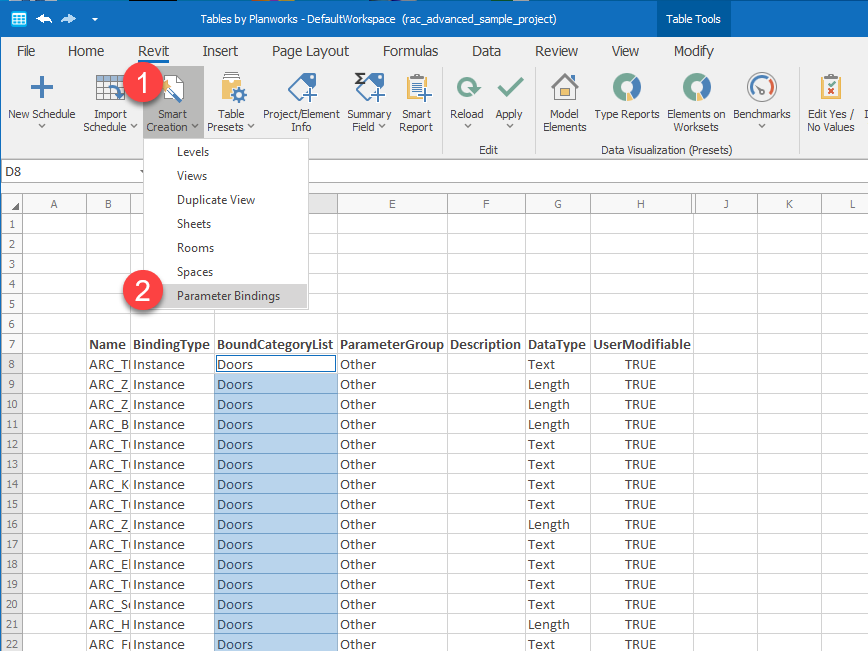Screen dimensions: 868x651
Task: Choose Views from Smart Creation menu
Action: [225, 176]
